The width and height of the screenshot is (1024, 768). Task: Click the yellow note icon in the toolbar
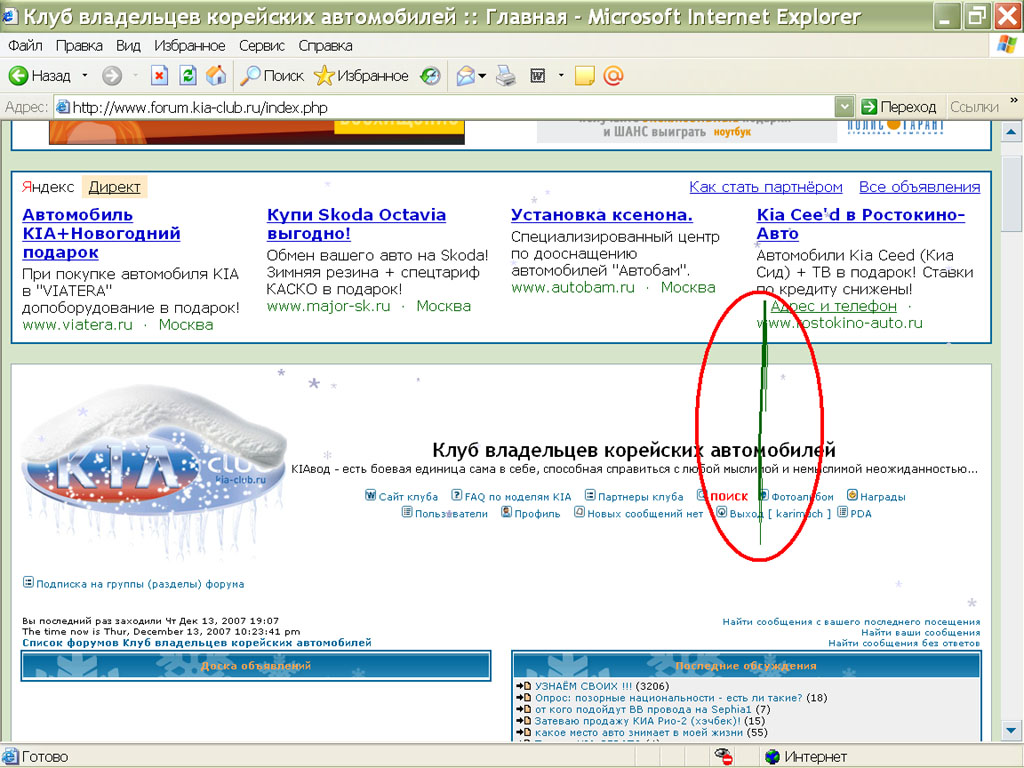(x=585, y=76)
